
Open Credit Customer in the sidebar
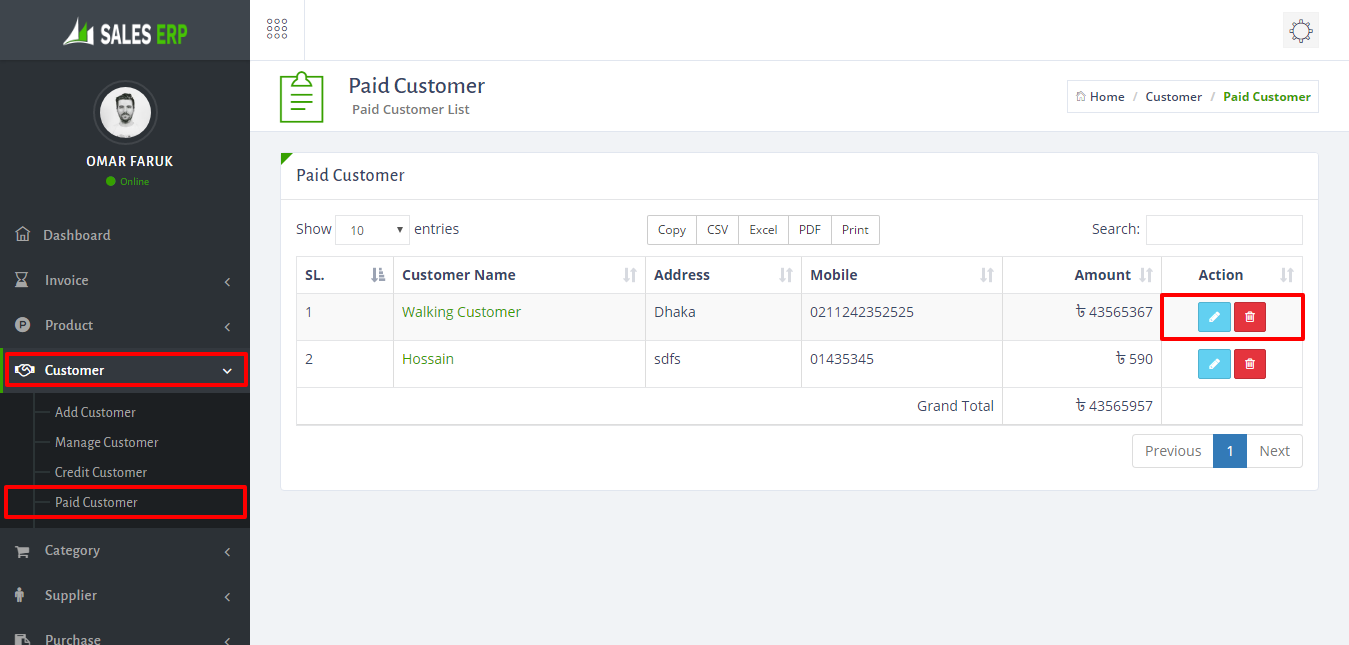click(101, 472)
